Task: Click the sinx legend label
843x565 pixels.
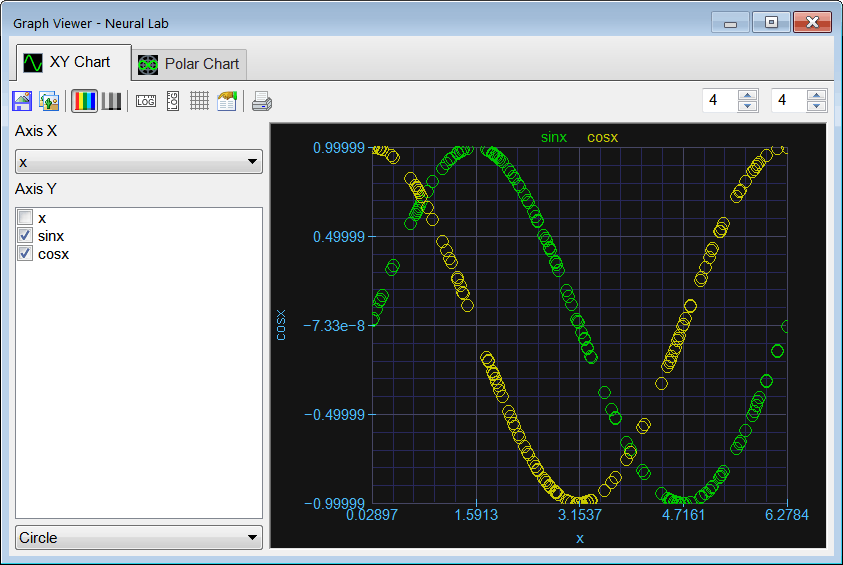Action: point(554,138)
